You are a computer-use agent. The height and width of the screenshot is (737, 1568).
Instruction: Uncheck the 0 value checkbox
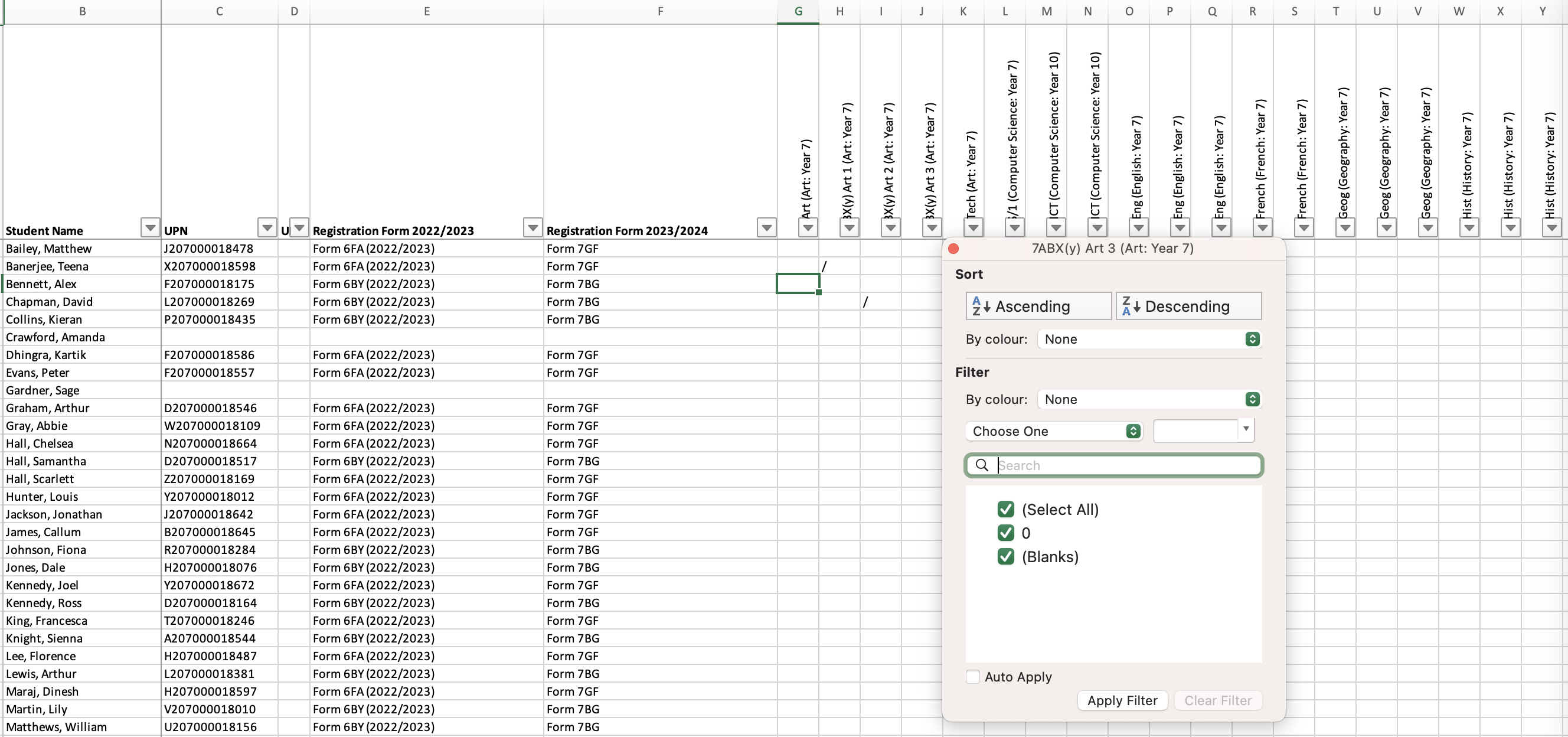[x=1005, y=533]
